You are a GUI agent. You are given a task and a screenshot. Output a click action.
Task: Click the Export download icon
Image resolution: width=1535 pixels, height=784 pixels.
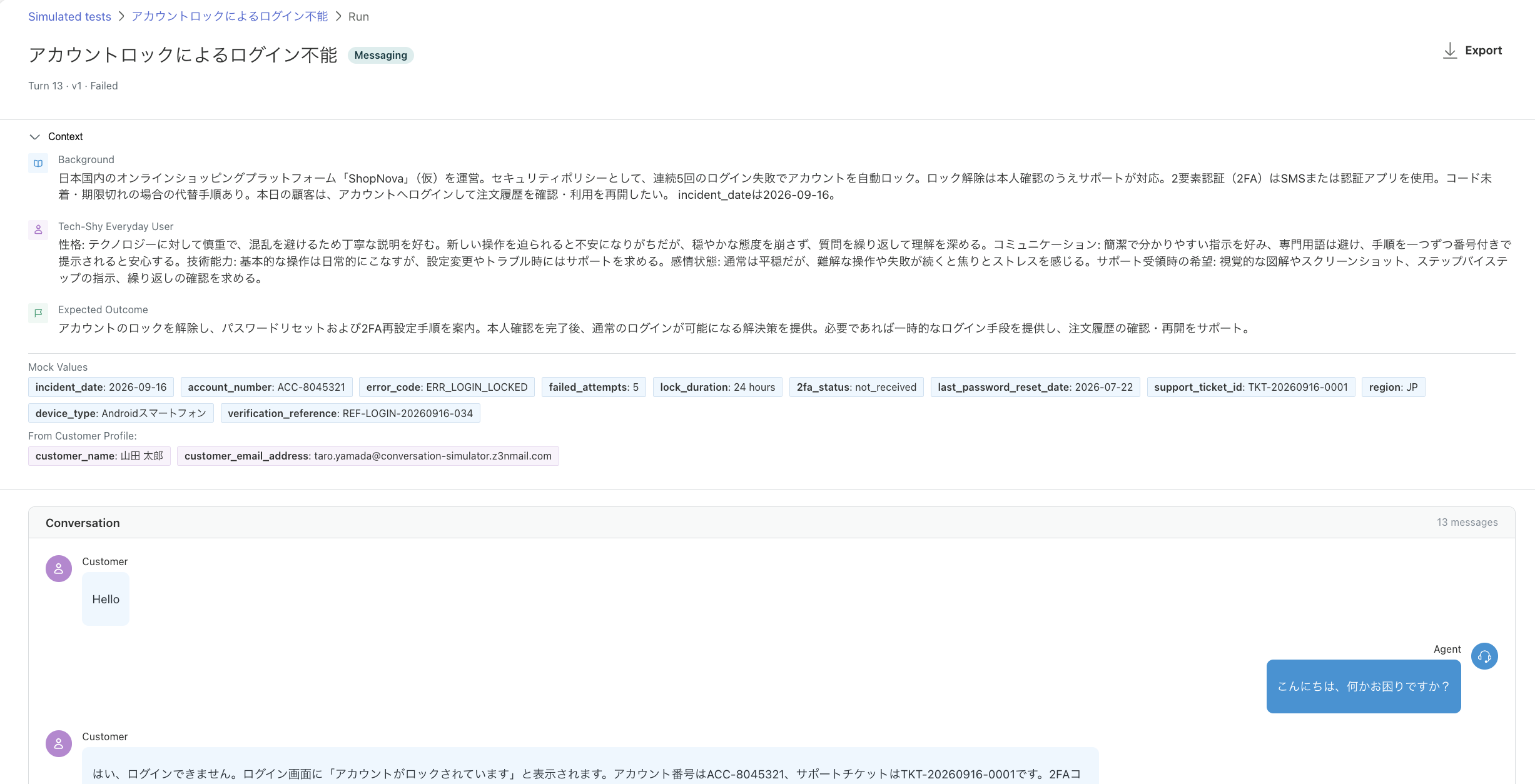pos(1449,51)
